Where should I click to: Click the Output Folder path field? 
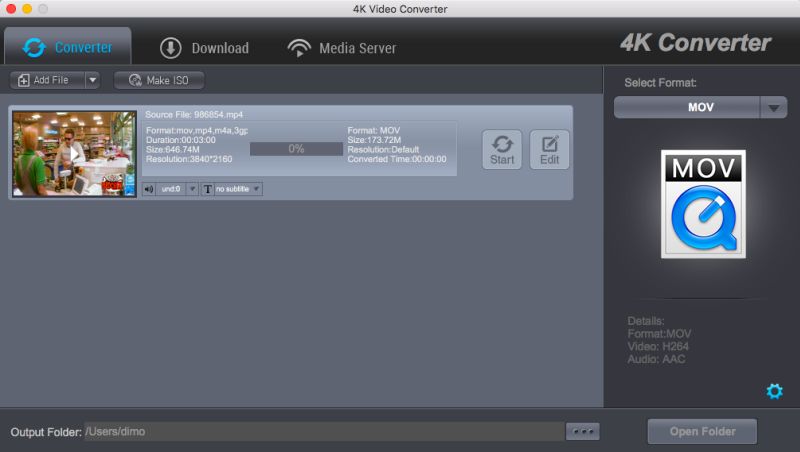(324, 432)
